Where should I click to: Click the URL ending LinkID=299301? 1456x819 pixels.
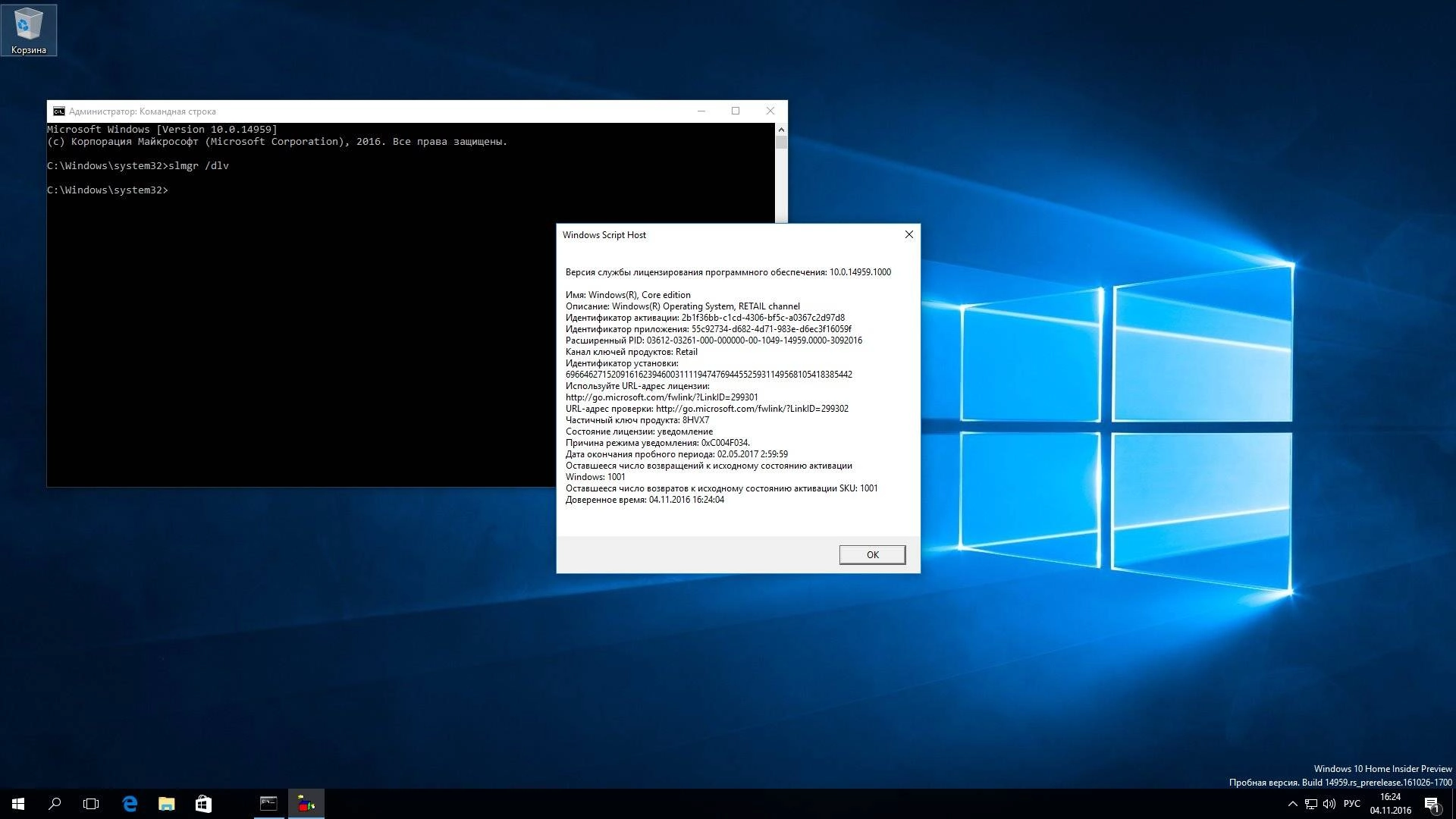[x=662, y=397]
